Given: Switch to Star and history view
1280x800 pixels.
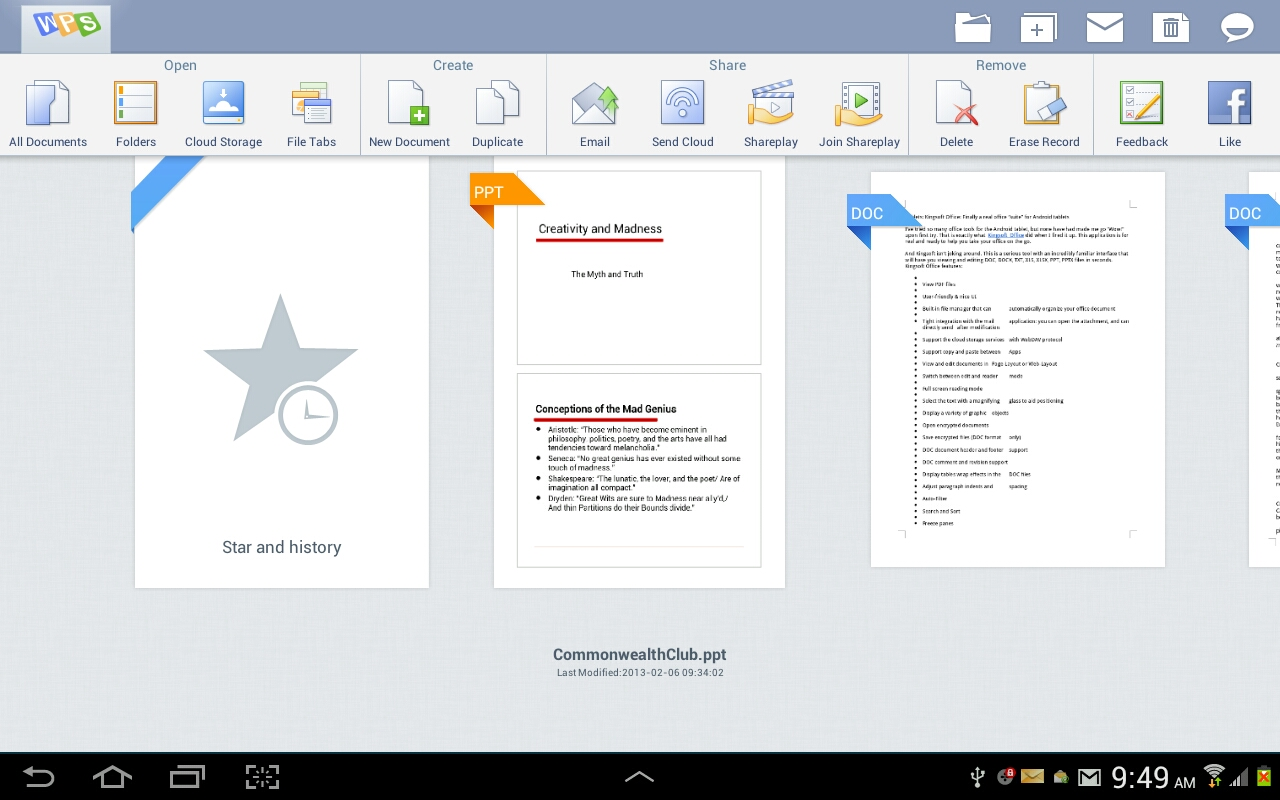Looking at the screenshot, I should point(281,380).
